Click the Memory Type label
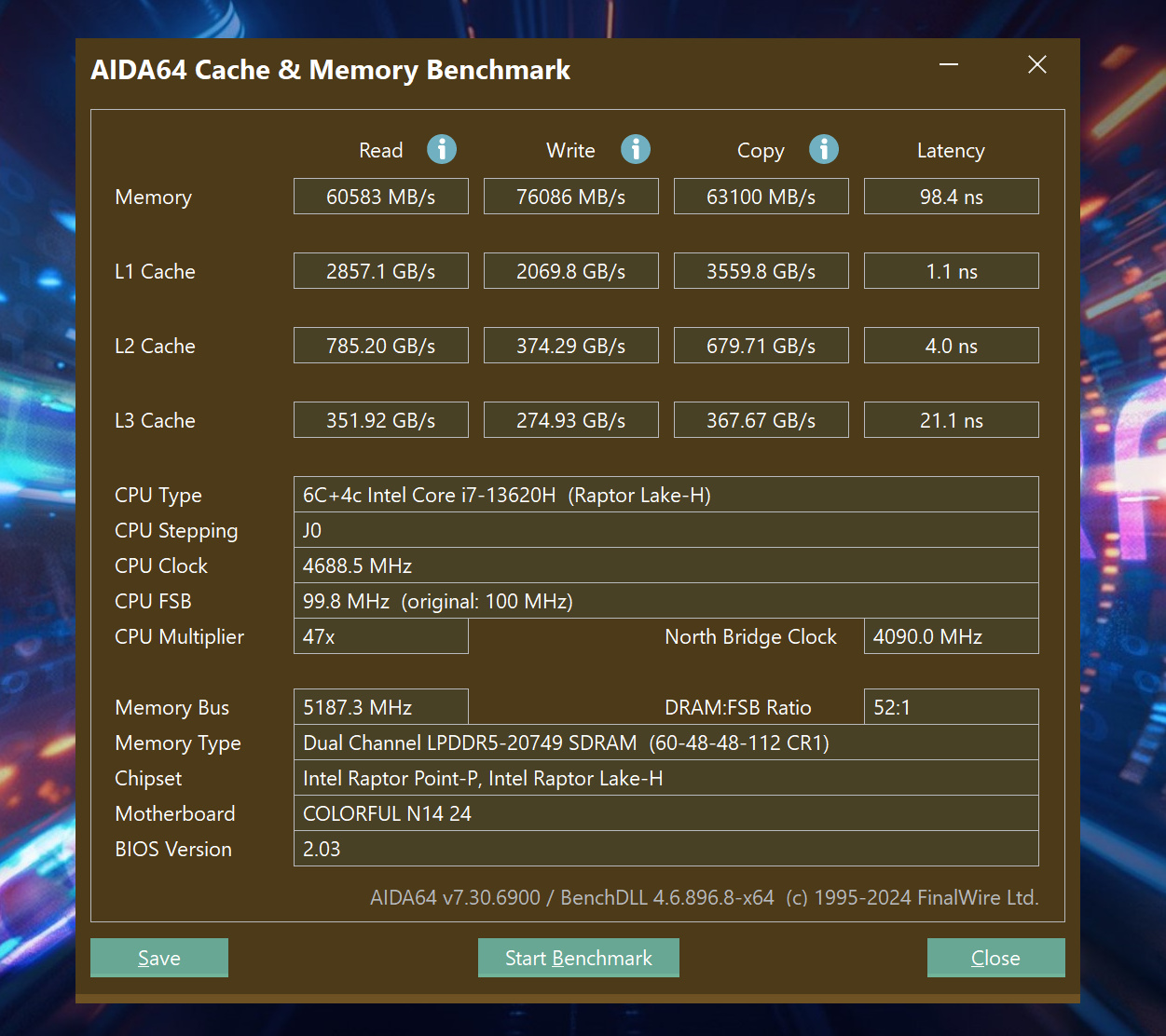This screenshot has height=1036, width=1166. click(178, 743)
